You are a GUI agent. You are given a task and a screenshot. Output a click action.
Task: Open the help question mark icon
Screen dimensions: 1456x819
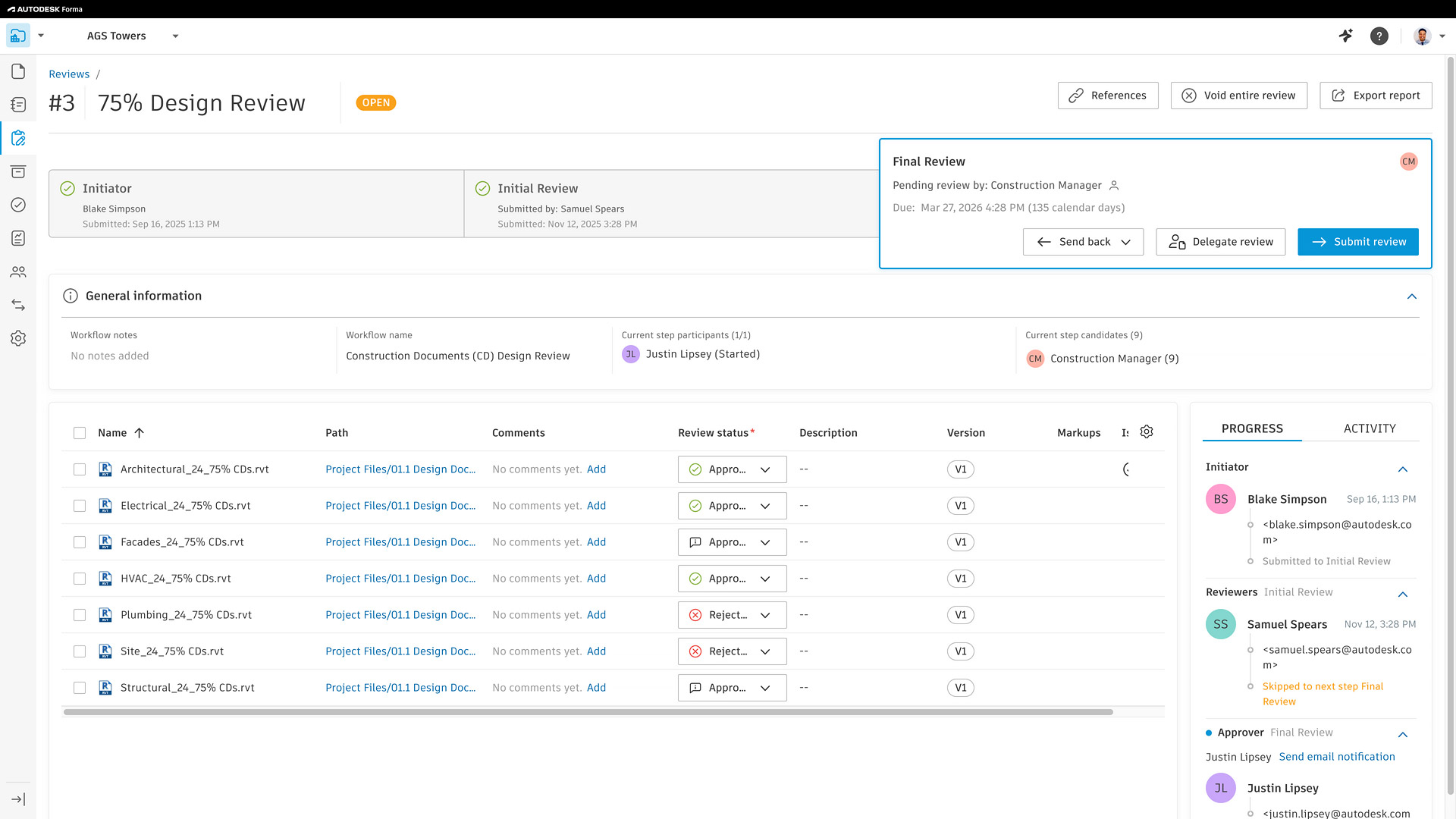1379,36
